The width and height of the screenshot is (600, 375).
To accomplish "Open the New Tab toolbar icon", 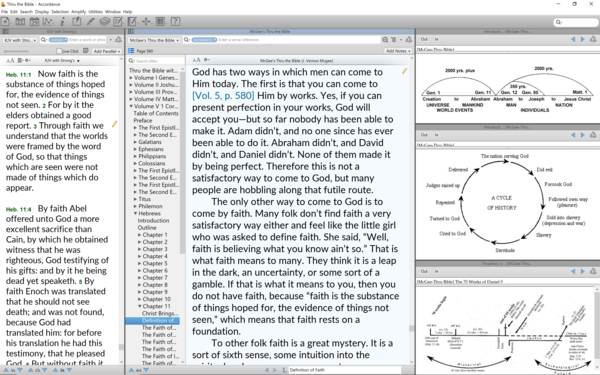I will click(x=5, y=21).
